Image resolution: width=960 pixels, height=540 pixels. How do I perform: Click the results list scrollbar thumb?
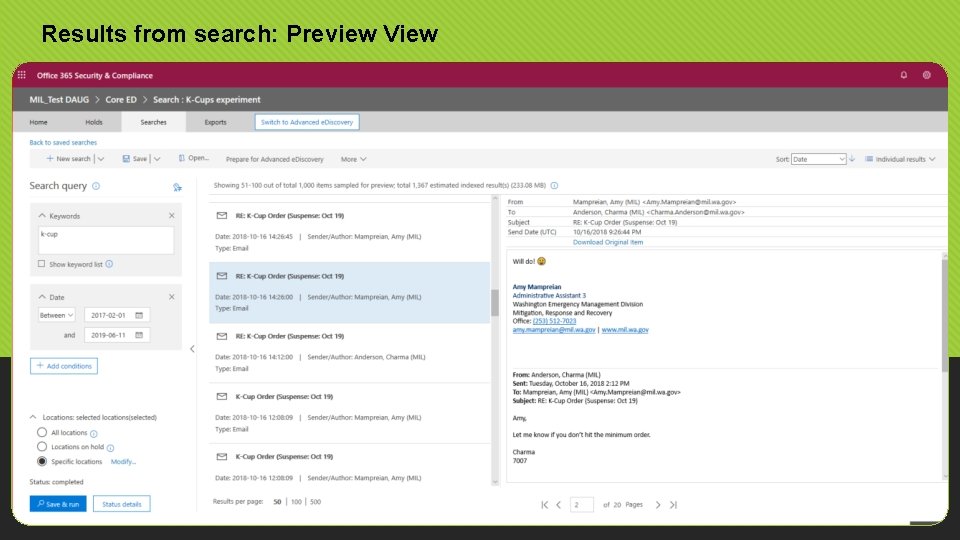coord(495,302)
